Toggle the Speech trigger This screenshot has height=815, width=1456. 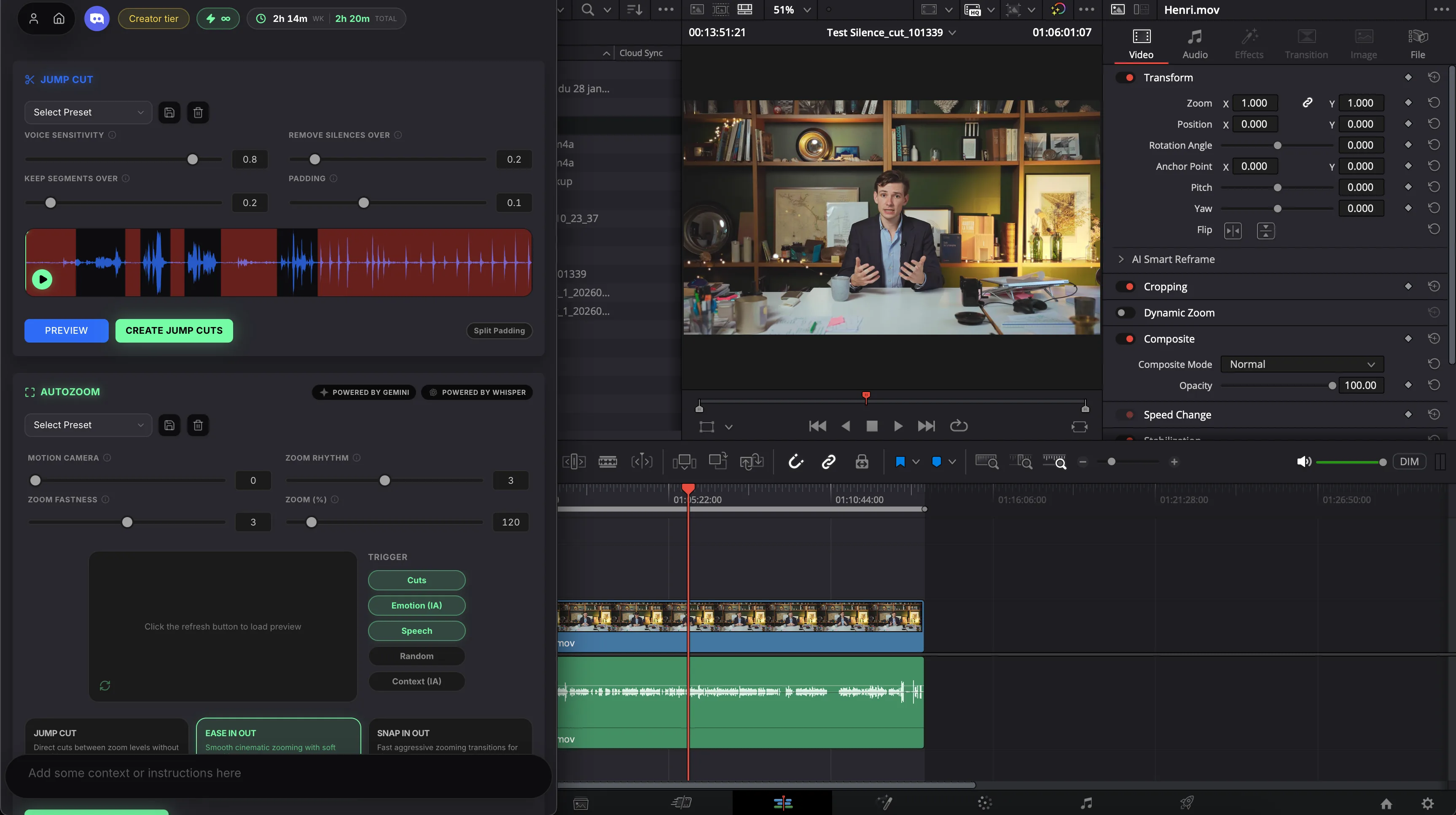416,631
